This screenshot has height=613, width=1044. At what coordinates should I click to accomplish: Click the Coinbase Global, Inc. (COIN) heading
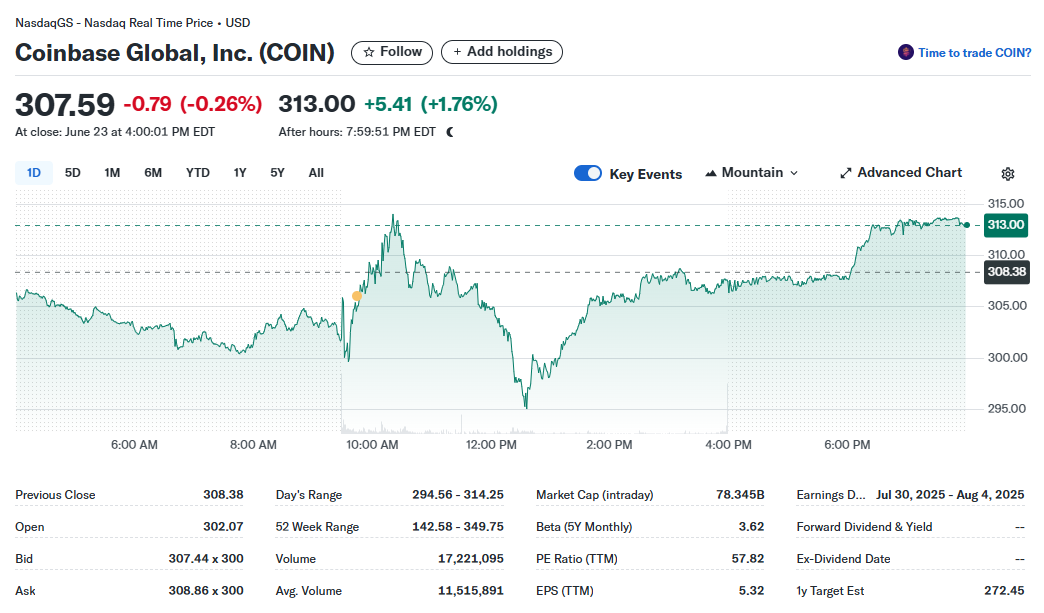coord(174,53)
